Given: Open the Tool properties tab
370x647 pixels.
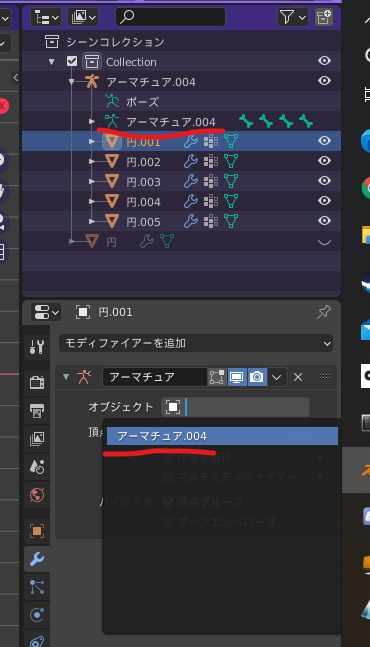Looking at the screenshot, I should 37,347.
